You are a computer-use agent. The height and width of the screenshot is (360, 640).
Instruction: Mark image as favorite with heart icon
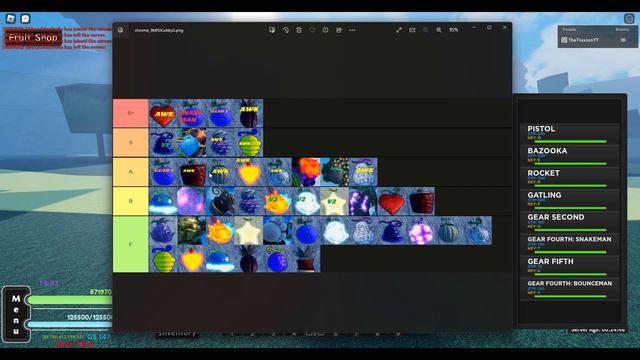pyautogui.click(x=312, y=30)
